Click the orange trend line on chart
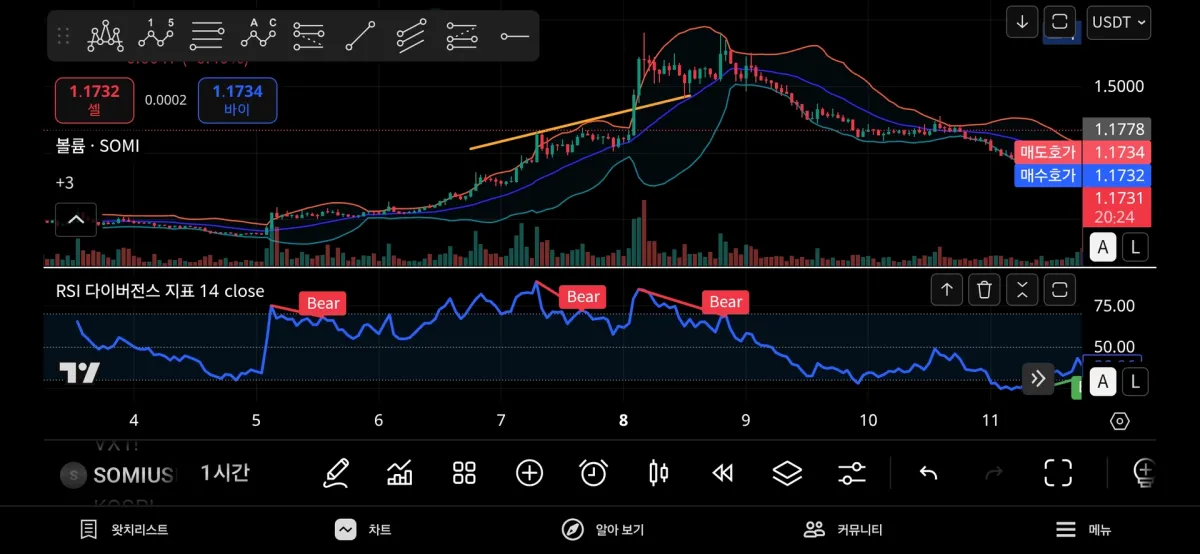1200x554 pixels. coord(580,121)
